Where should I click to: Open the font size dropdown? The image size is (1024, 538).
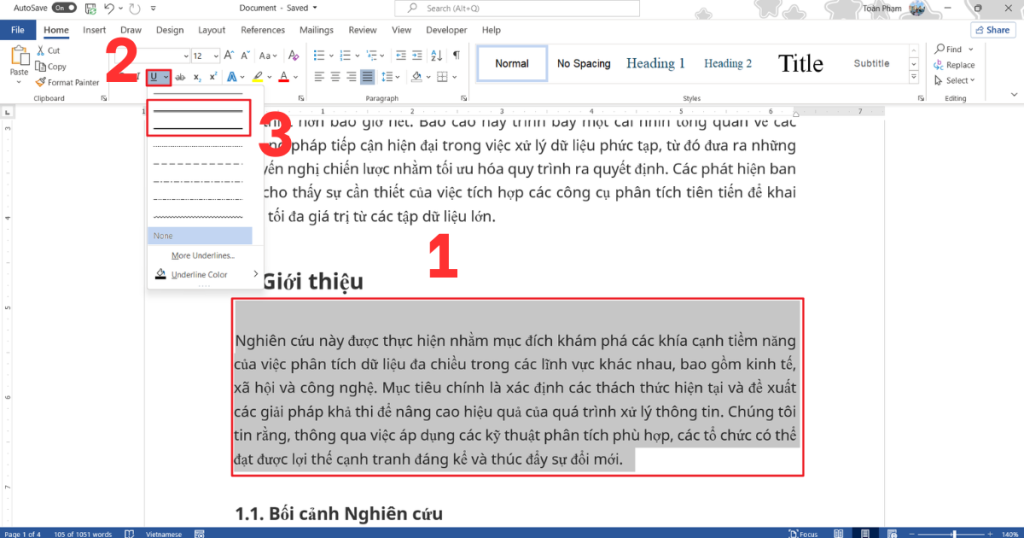pos(216,56)
